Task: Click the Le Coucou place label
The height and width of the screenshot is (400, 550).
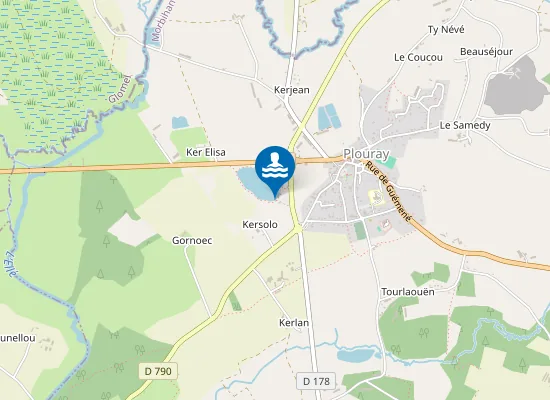Action: pos(418,58)
